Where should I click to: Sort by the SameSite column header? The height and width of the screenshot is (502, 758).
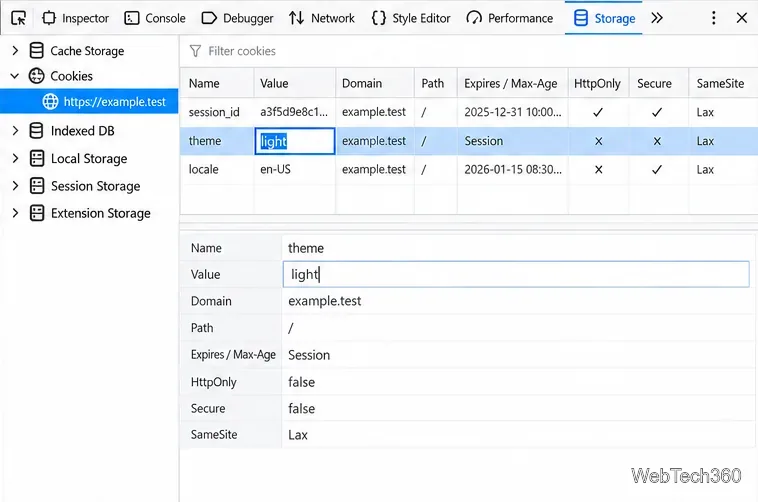(x=723, y=83)
